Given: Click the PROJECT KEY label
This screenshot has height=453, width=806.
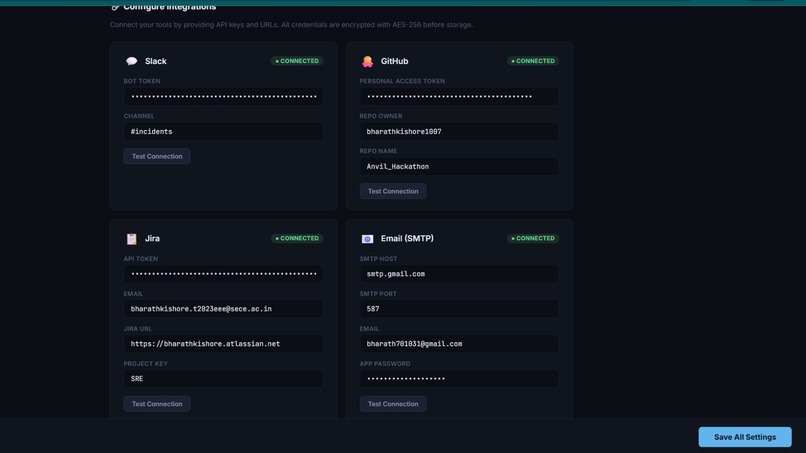Looking at the screenshot, I should pyautogui.click(x=145, y=364).
